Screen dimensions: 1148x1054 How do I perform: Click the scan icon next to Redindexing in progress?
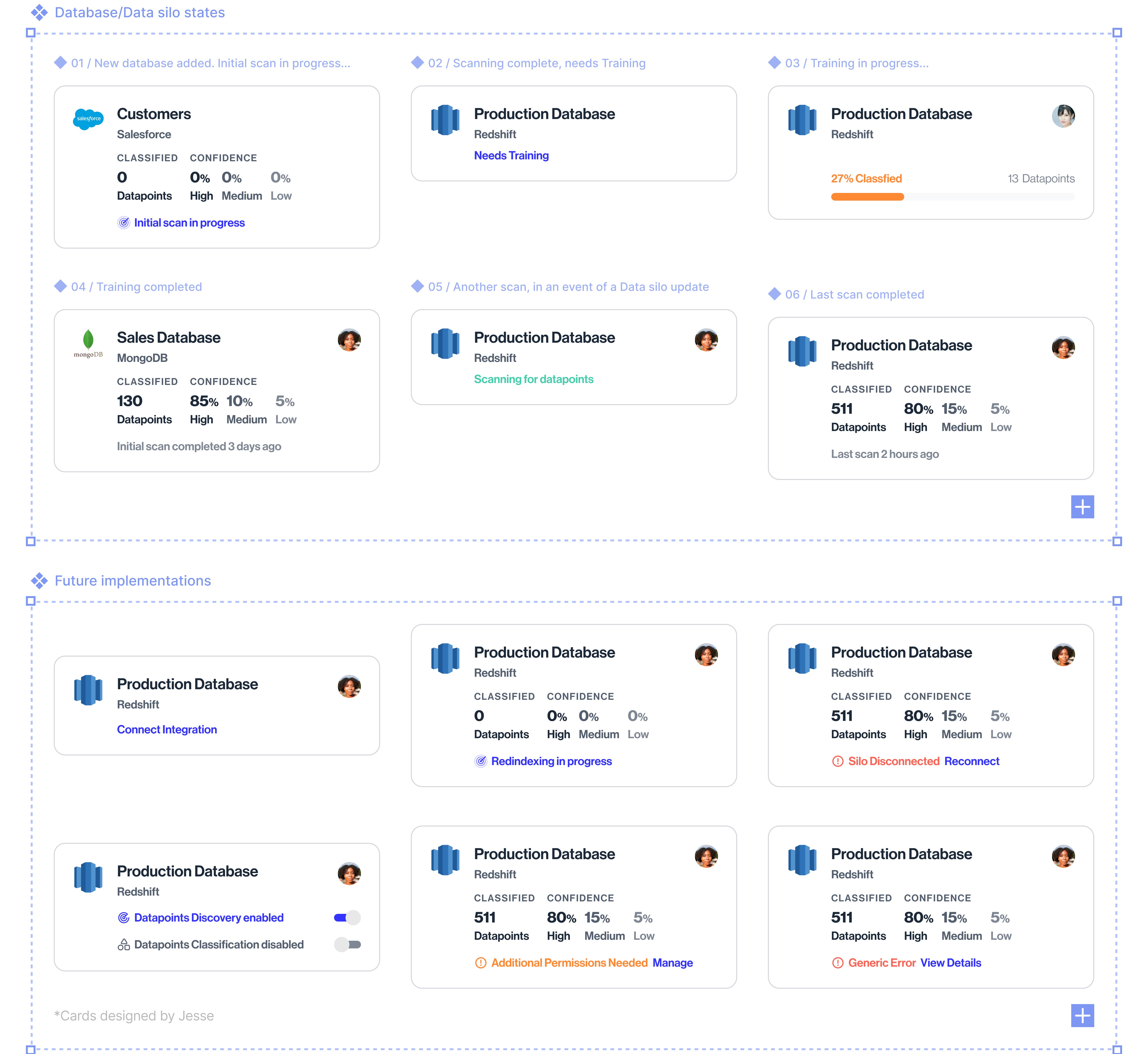click(x=480, y=761)
